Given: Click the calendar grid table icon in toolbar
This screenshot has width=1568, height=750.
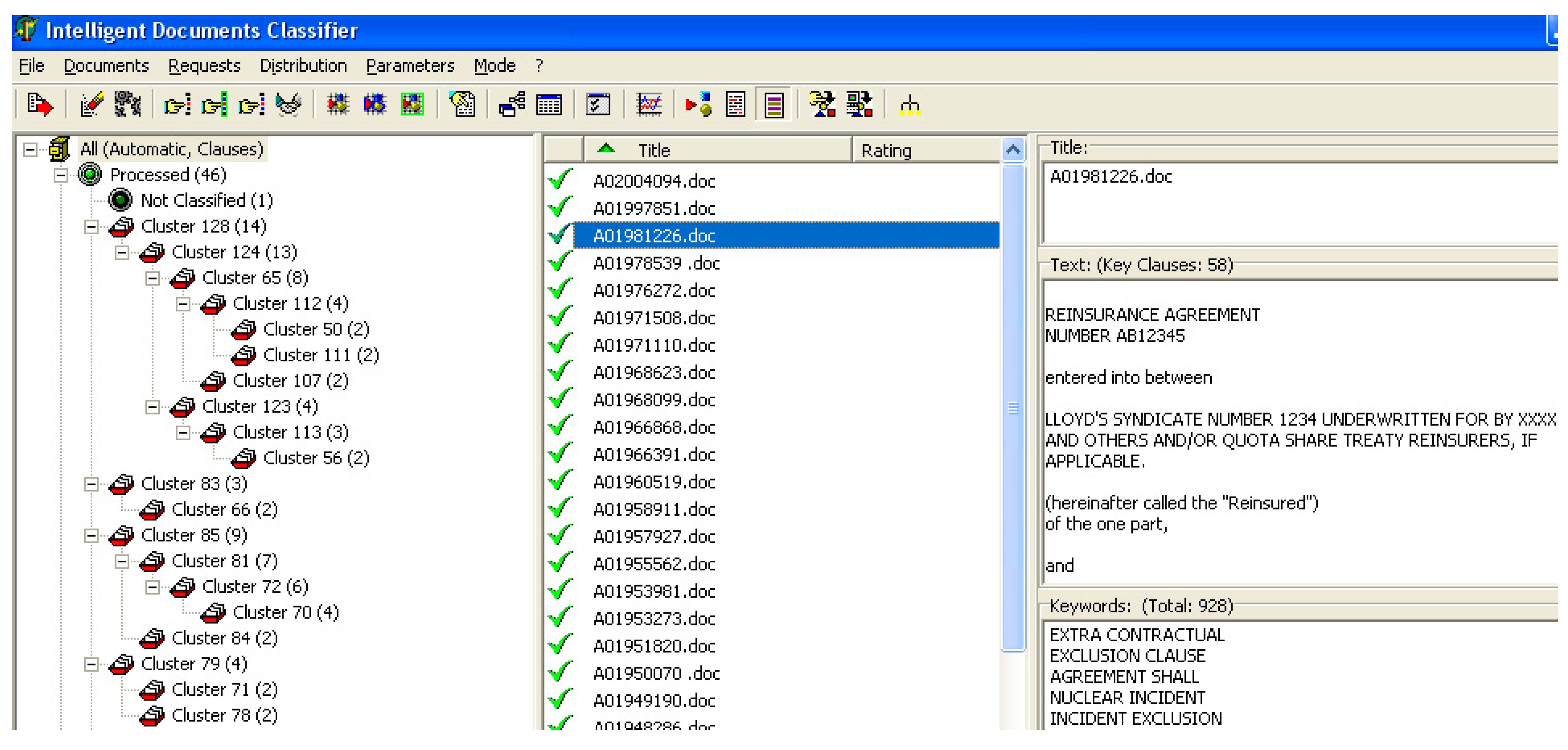Looking at the screenshot, I should (548, 105).
